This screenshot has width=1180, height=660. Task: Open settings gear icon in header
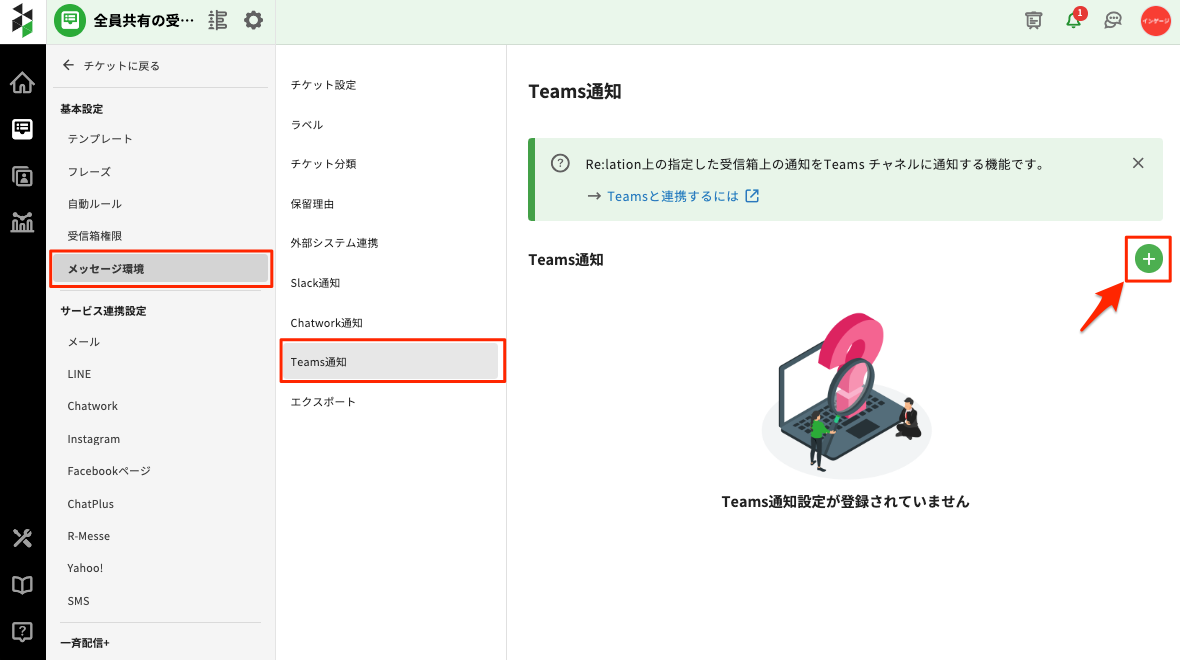254,20
